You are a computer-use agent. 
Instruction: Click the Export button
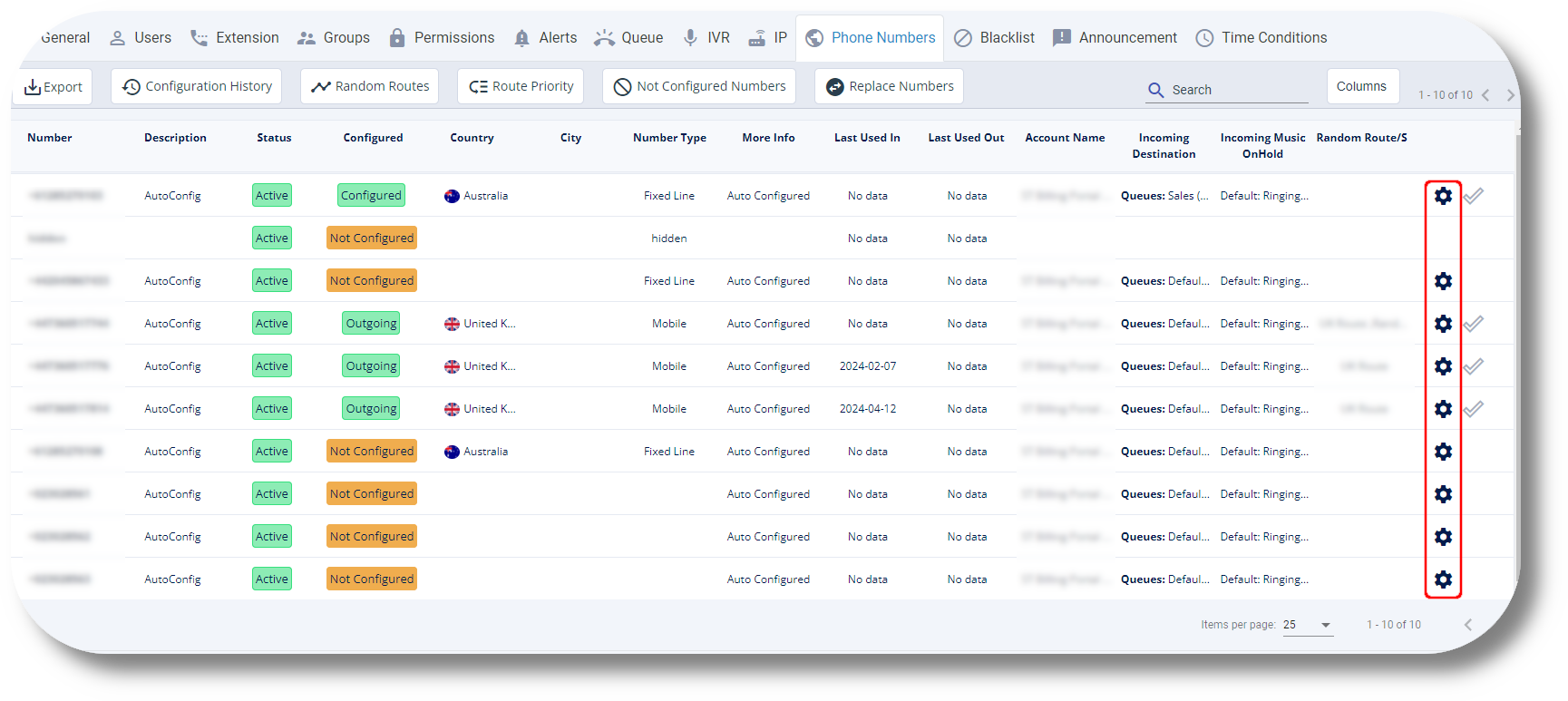click(53, 87)
